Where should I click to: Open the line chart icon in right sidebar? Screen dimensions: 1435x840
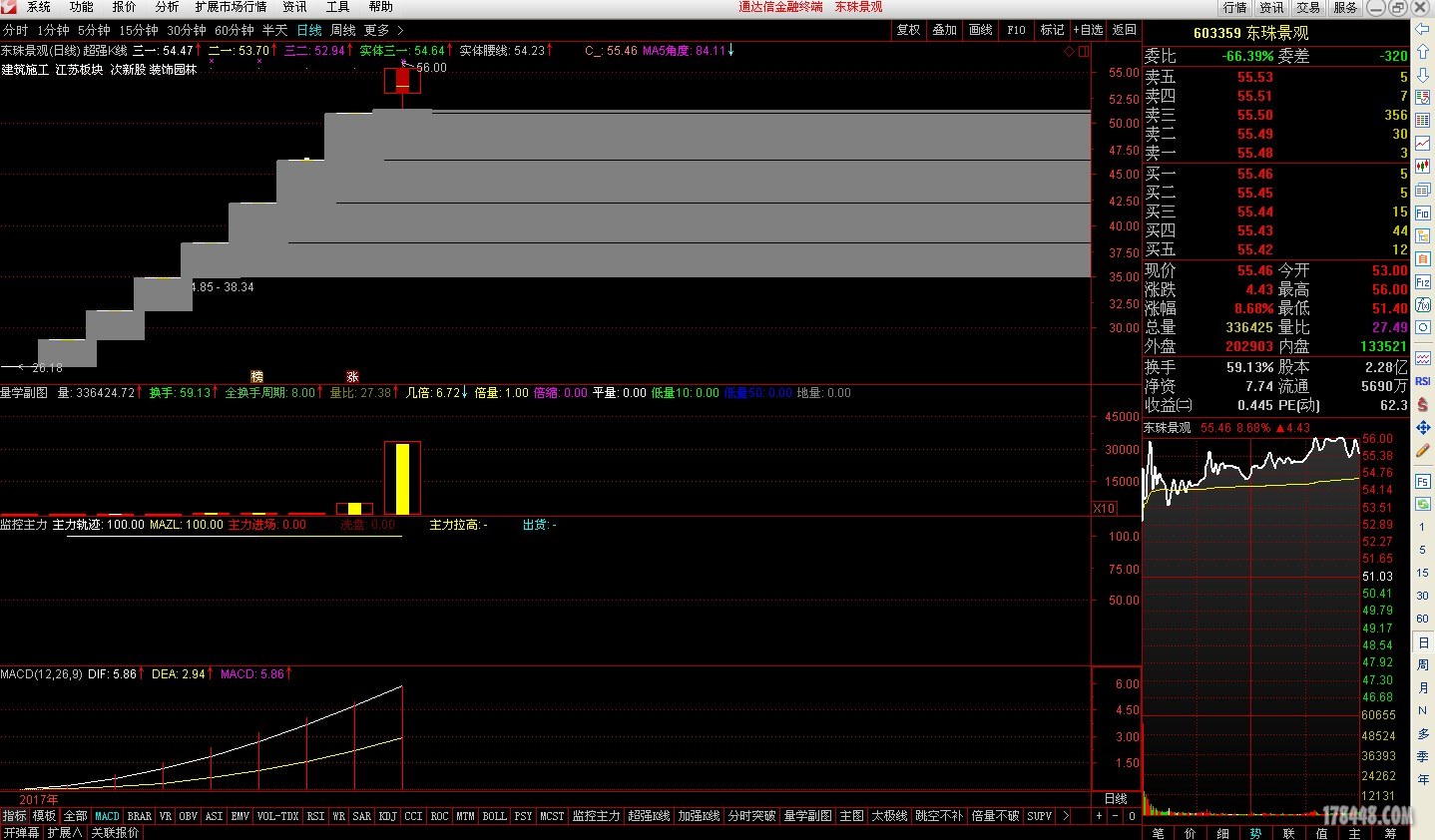1423,144
